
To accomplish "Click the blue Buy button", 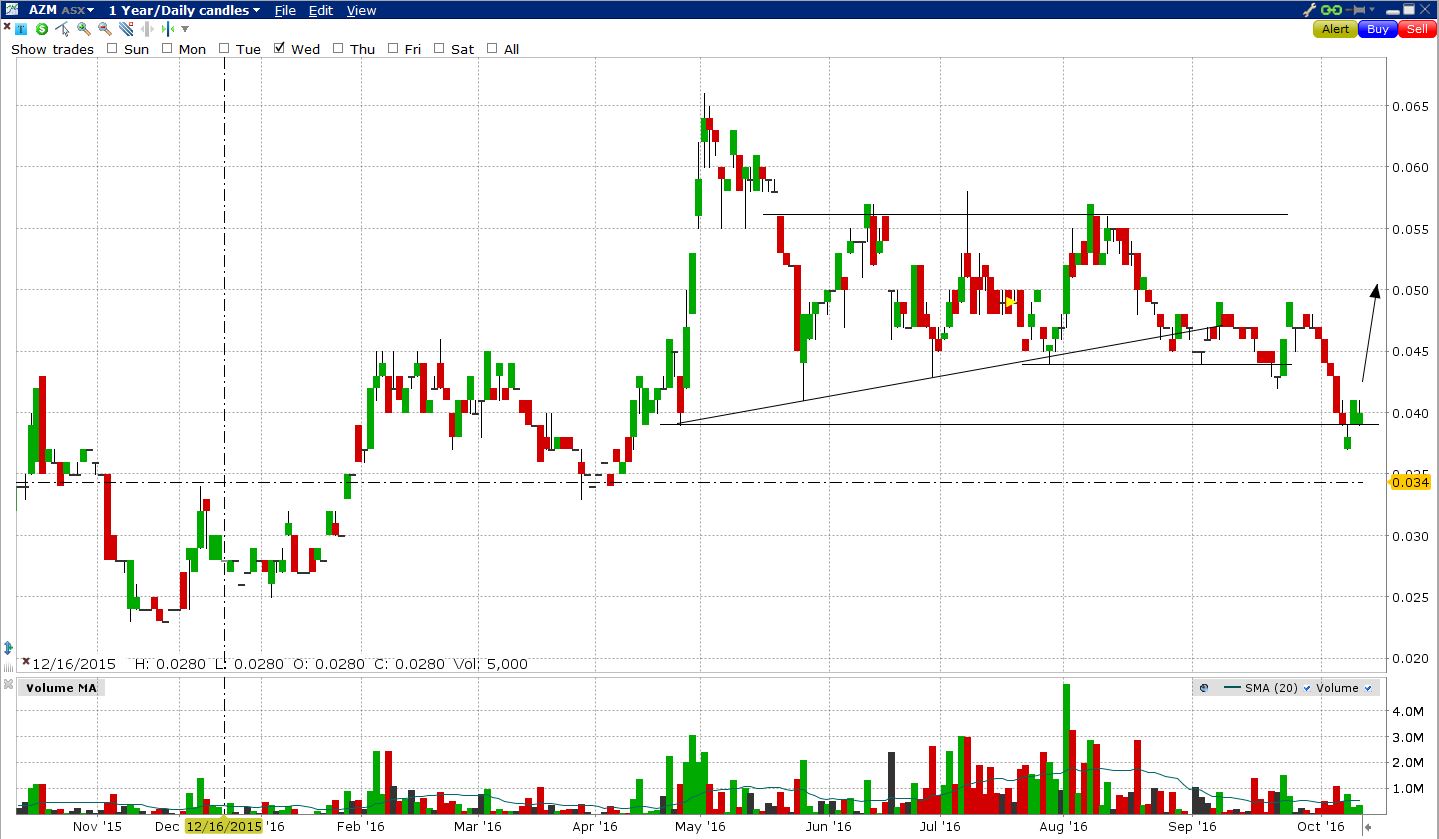I will pos(1378,29).
